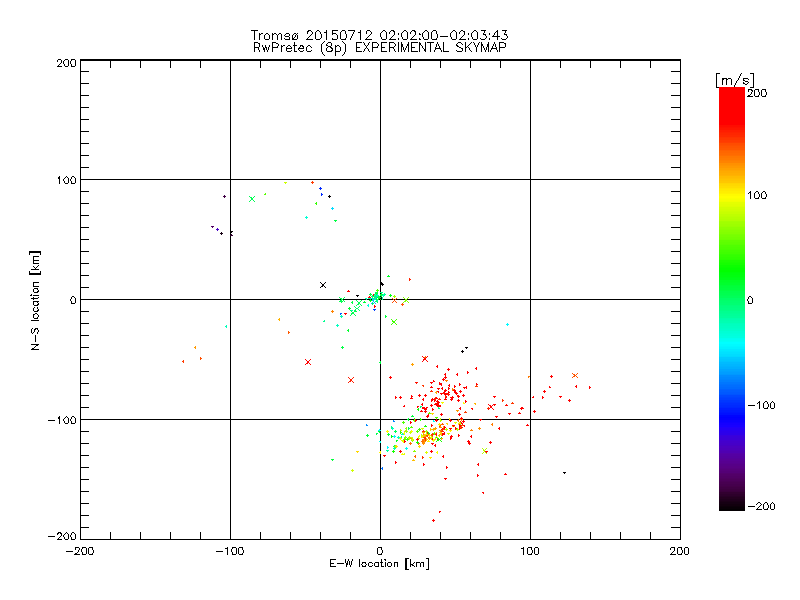The height and width of the screenshot is (600, 800).
Task: Click the plot title 'Tromsø 20150712 02:02:00-02:03:43'
Action: 380,35
